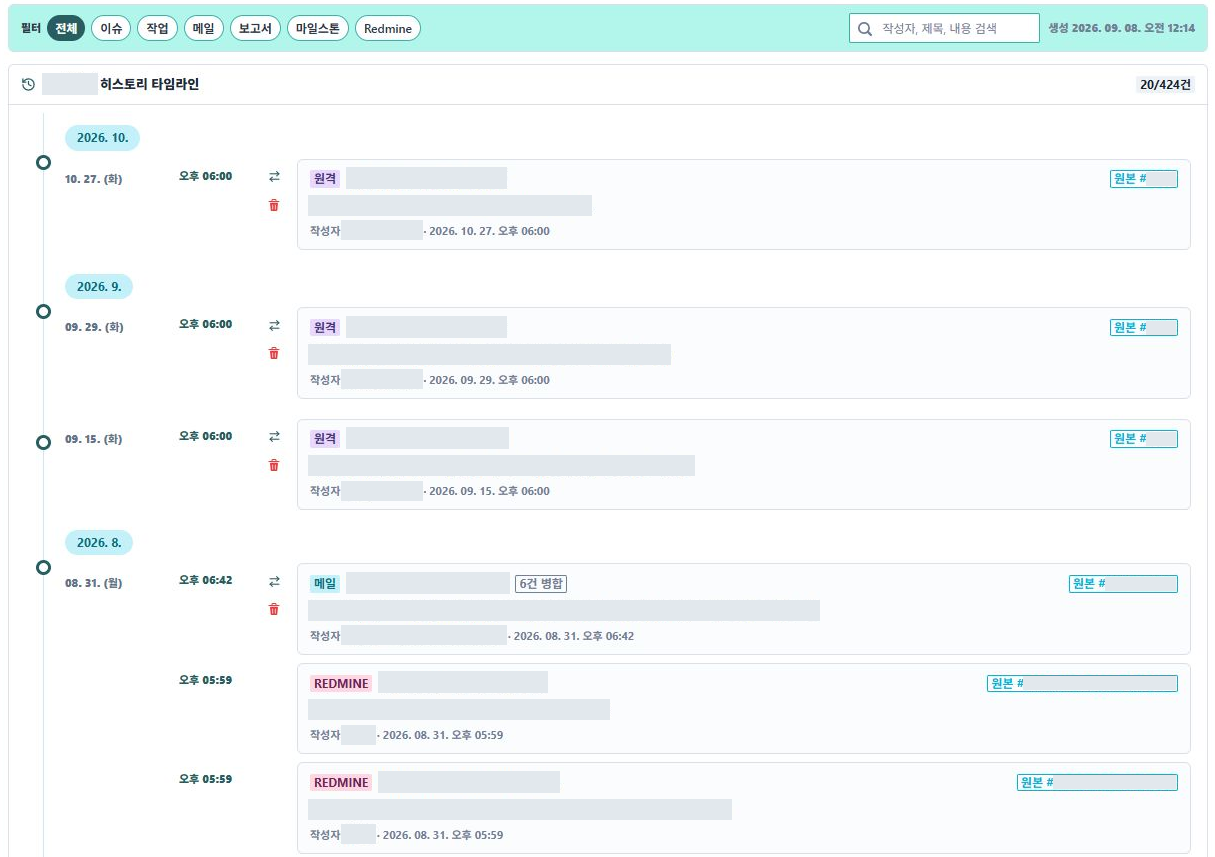Click the history clock icon beside 히스토리 타임라인
This screenshot has width=1215, height=857.
(29, 85)
